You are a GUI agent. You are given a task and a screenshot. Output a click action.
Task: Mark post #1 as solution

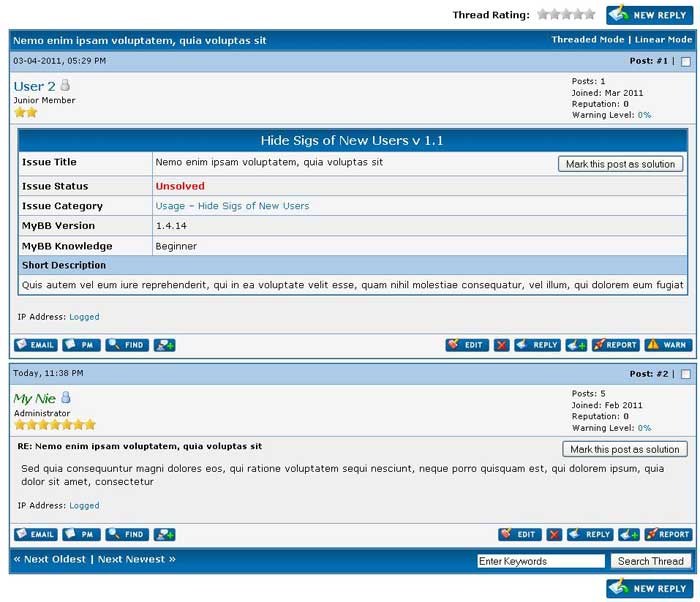coord(621,164)
